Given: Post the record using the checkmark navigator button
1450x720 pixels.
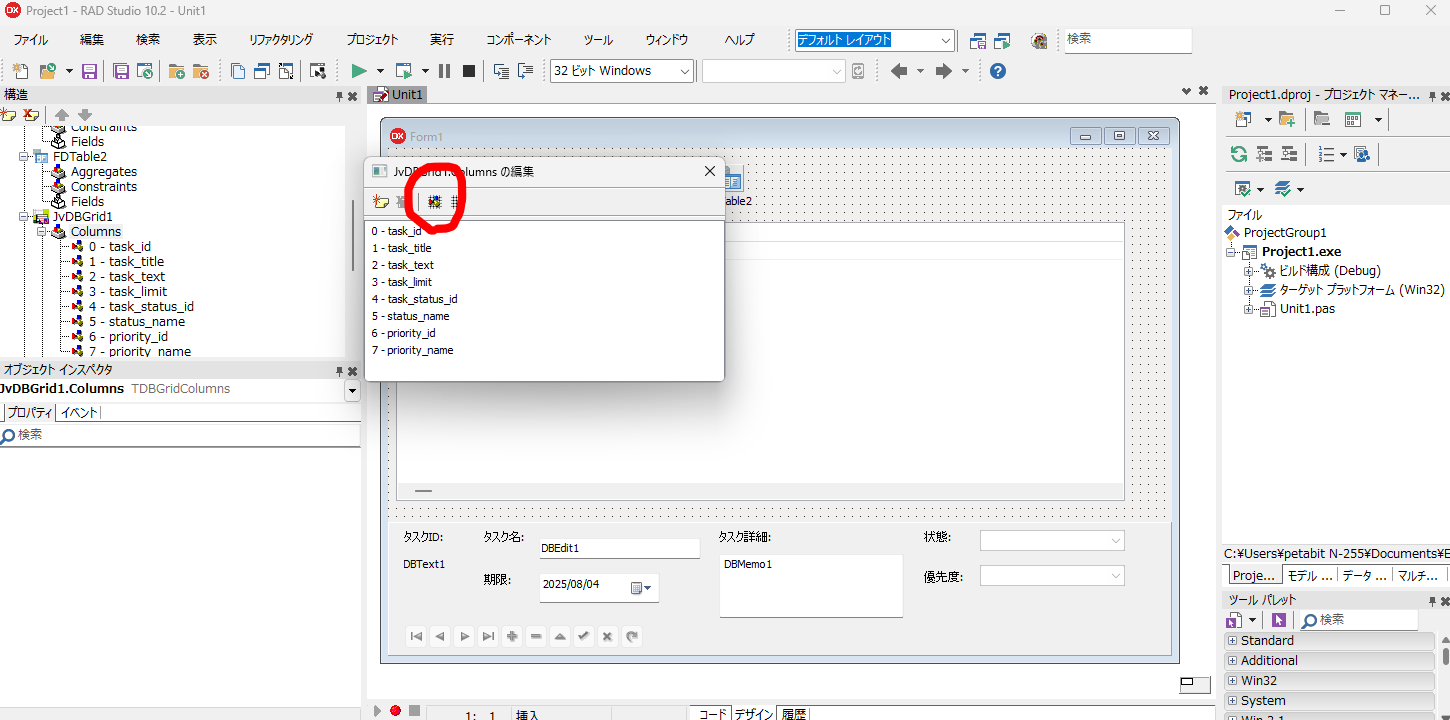Looking at the screenshot, I should pyautogui.click(x=584, y=636).
